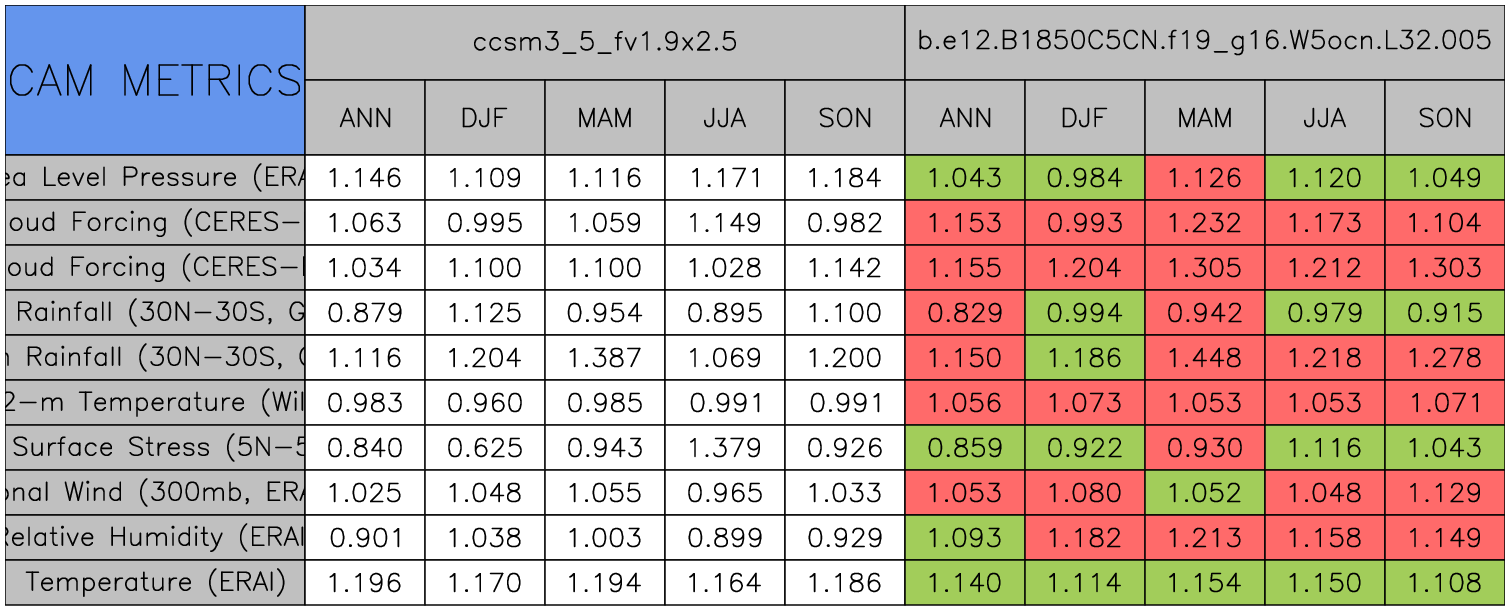The image size is (1510, 611).
Task: Click the MAM column header under b.e12.B1850C5CN
Action: pos(1205,118)
